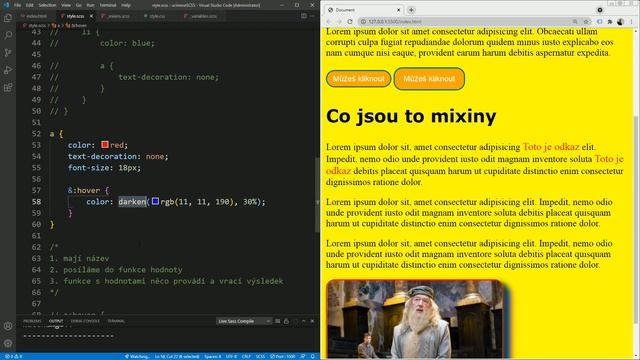Open new browser tab with plus
This screenshot has width=640, height=360.
click(411, 10)
